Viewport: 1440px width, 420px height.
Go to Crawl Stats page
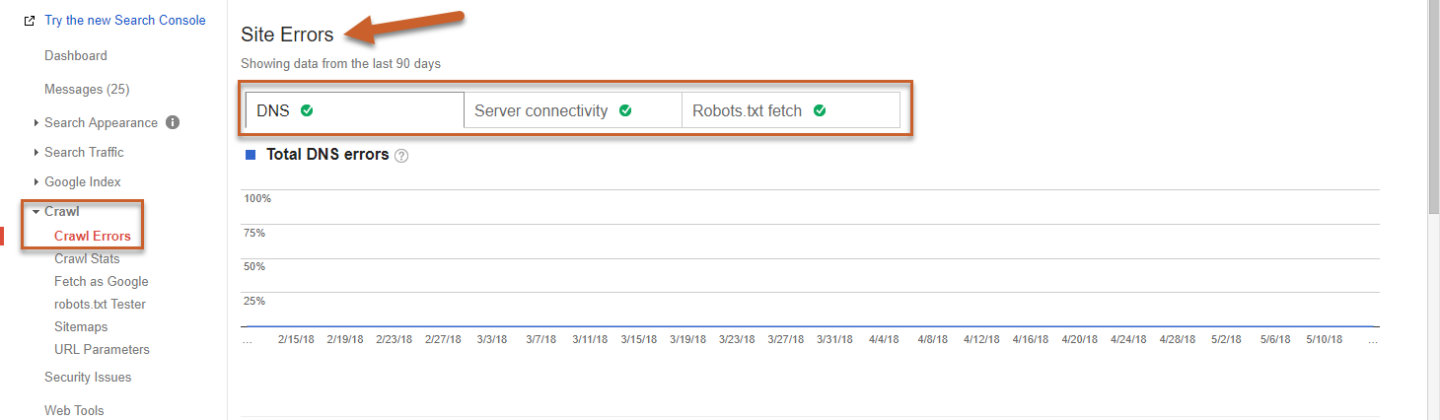coord(87,259)
